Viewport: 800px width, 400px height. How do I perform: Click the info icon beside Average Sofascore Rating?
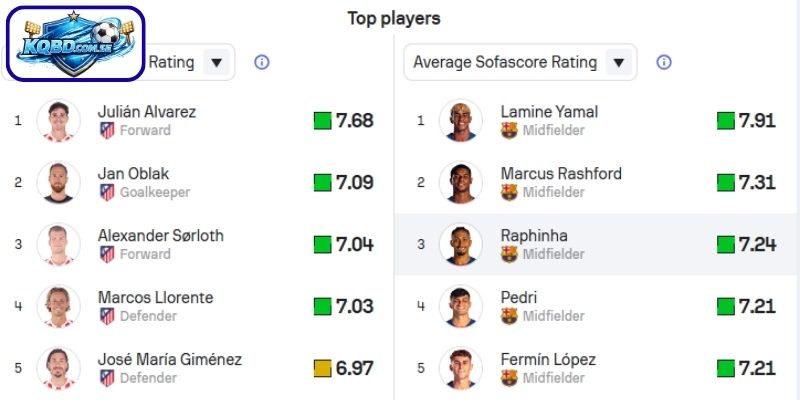[663, 62]
